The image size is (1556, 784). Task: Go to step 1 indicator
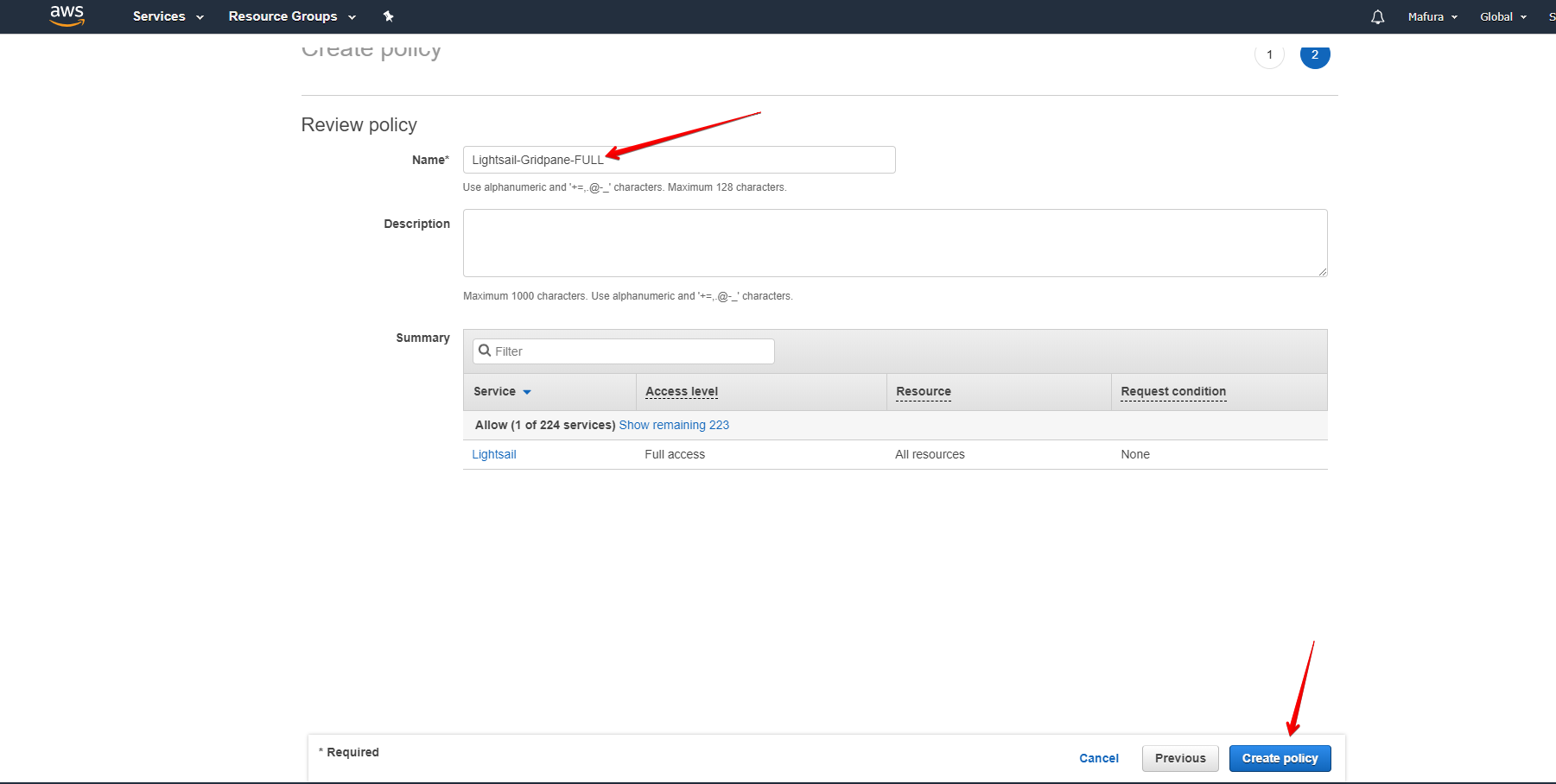coord(1269,54)
